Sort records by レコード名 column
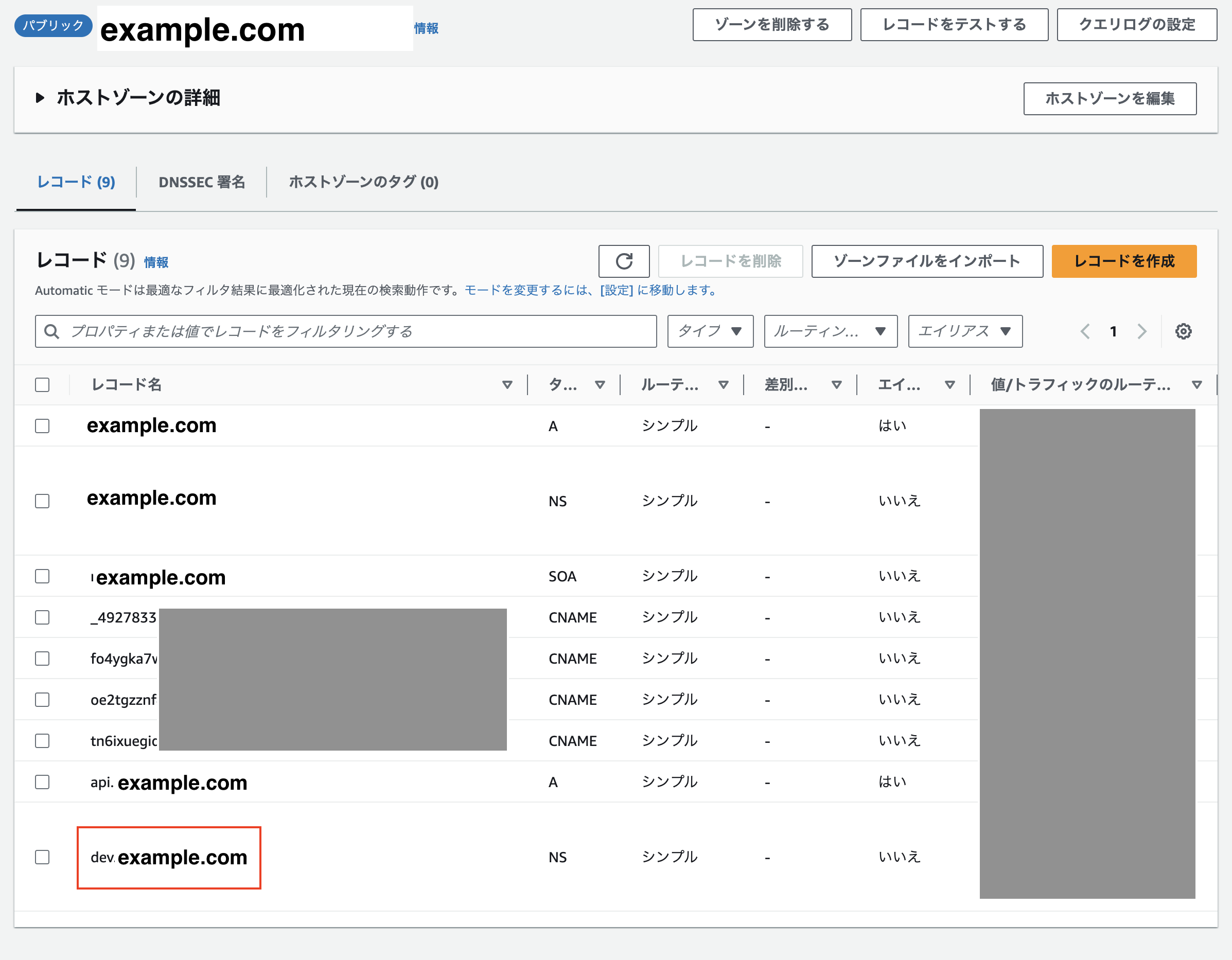1232x960 pixels. click(507, 384)
